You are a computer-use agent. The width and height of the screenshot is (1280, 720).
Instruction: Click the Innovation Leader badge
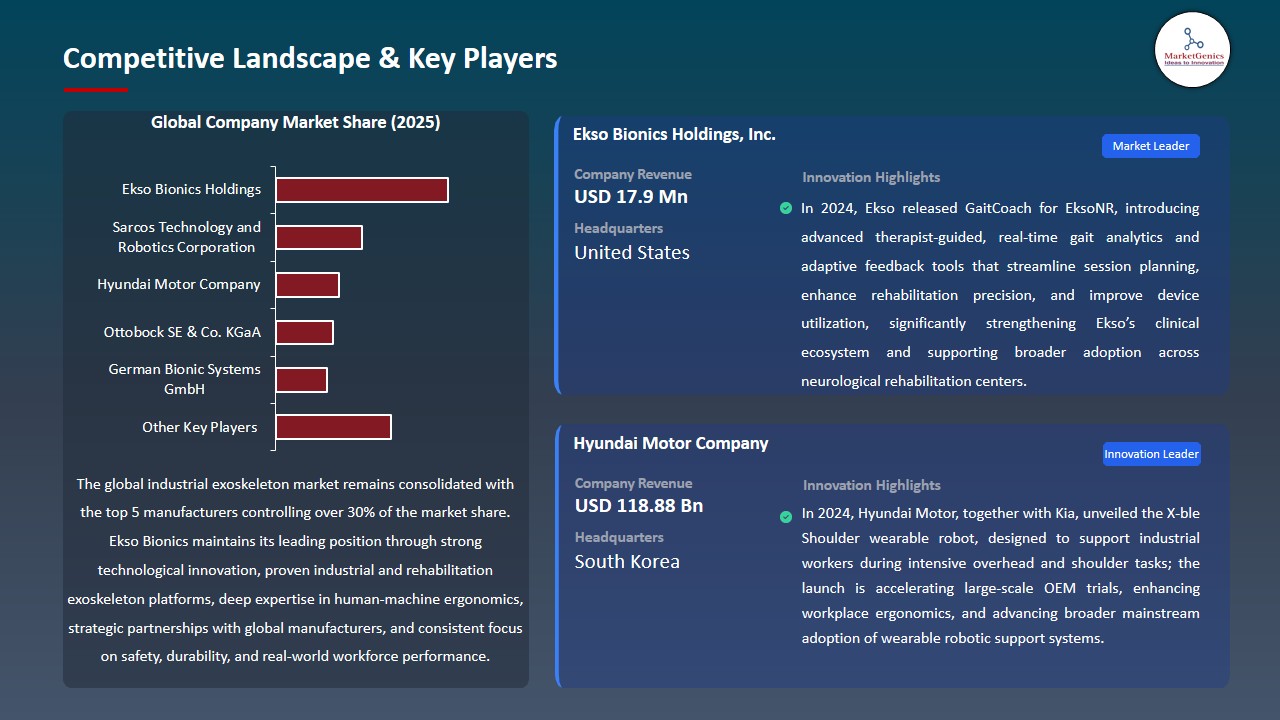pos(1151,453)
